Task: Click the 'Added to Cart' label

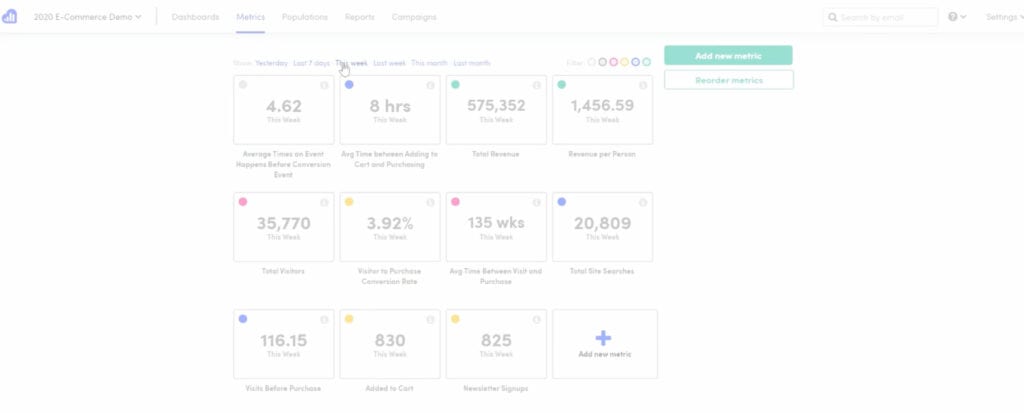Action: tap(390, 388)
